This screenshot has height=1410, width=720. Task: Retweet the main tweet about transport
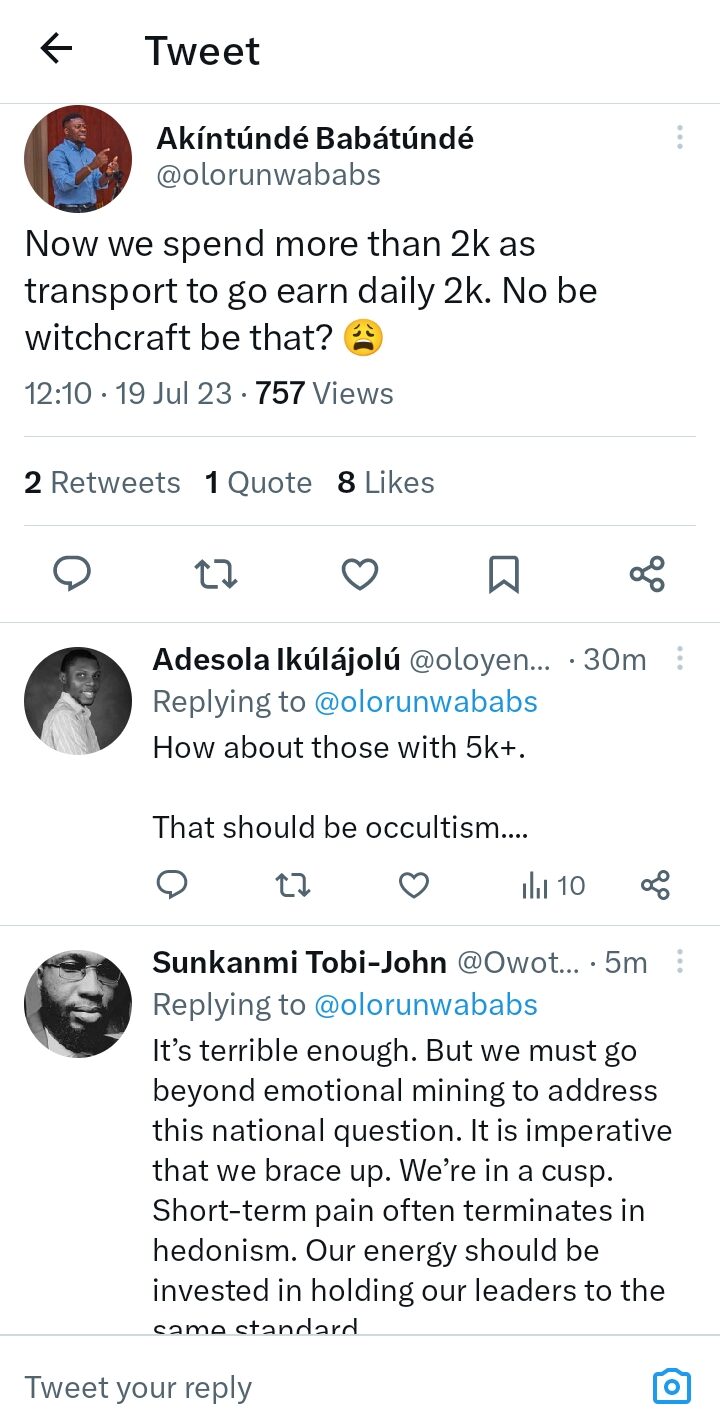(x=215, y=574)
